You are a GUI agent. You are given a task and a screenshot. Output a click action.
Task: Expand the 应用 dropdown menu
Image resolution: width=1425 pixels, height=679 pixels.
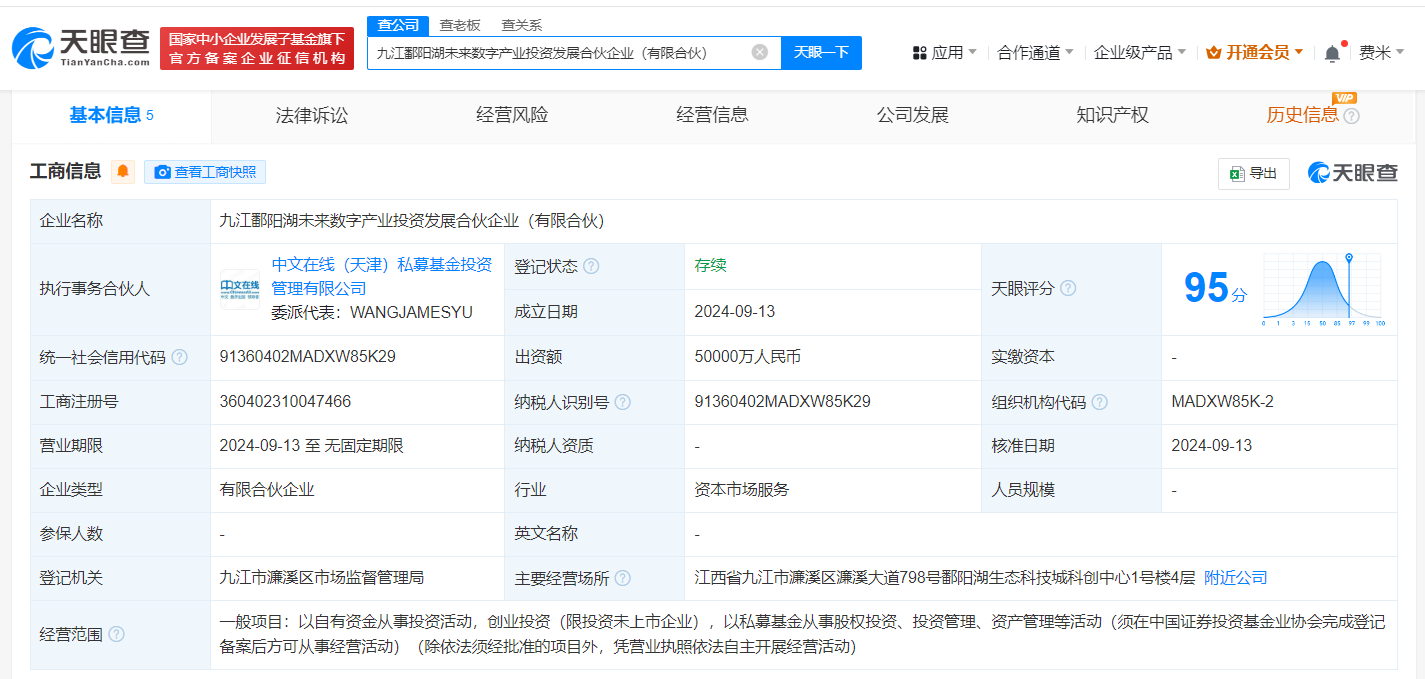946,52
